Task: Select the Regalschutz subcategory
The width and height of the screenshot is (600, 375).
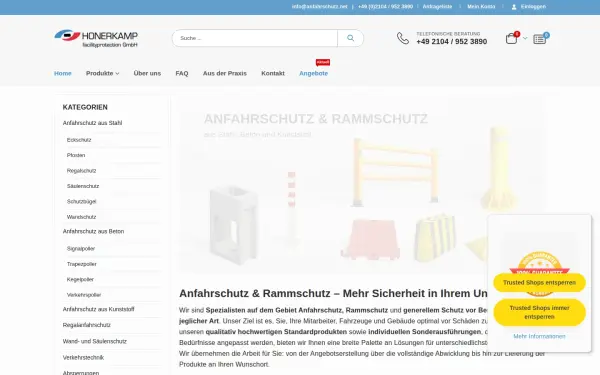Action: [81, 171]
